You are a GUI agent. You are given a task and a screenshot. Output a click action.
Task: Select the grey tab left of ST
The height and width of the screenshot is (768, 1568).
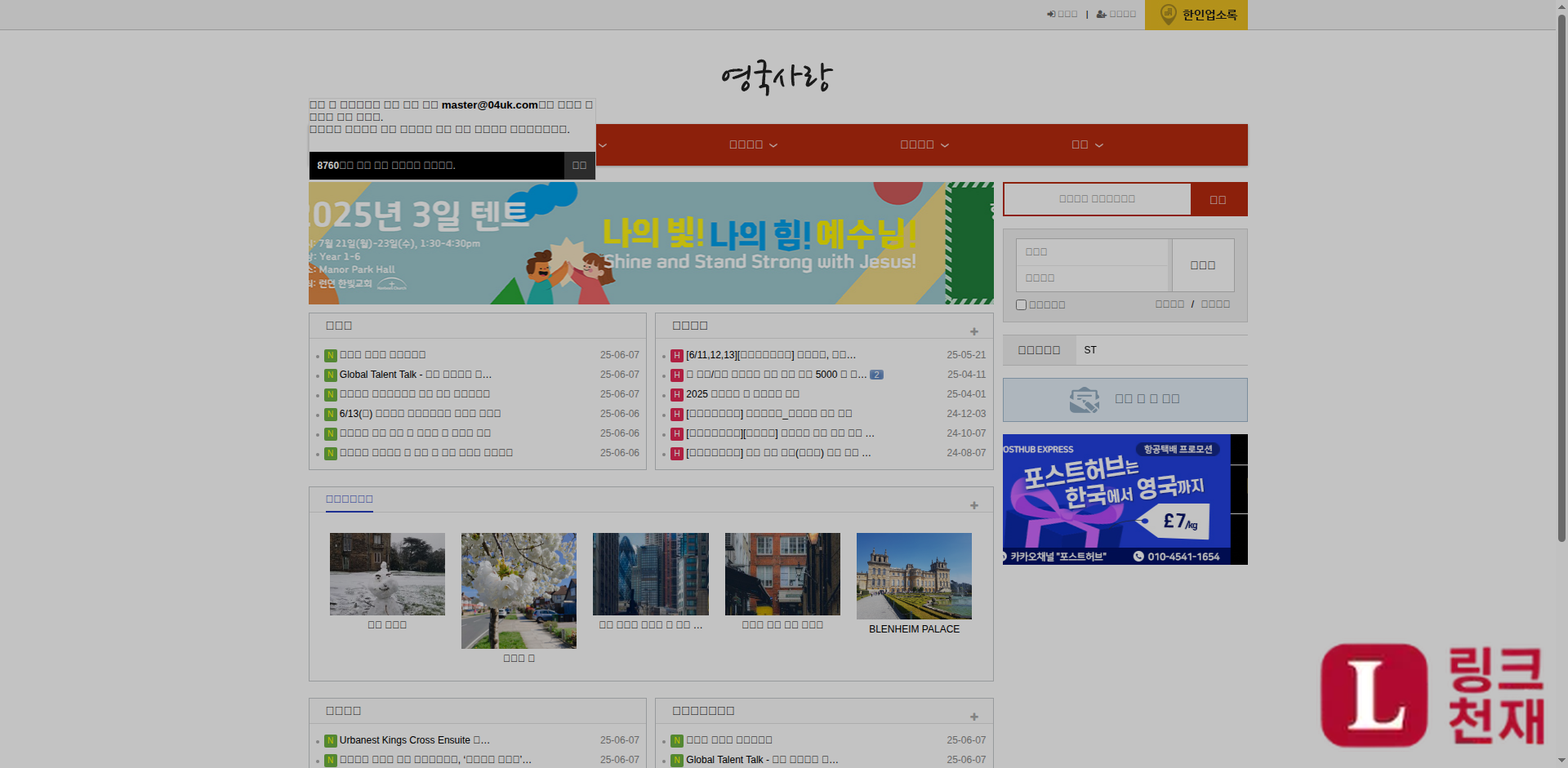1039,350
